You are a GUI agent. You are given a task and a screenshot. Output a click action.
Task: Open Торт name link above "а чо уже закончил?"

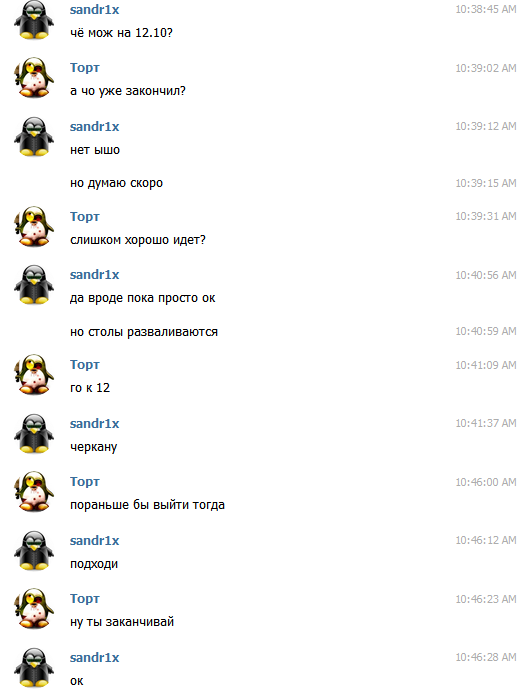coord(85,68)
